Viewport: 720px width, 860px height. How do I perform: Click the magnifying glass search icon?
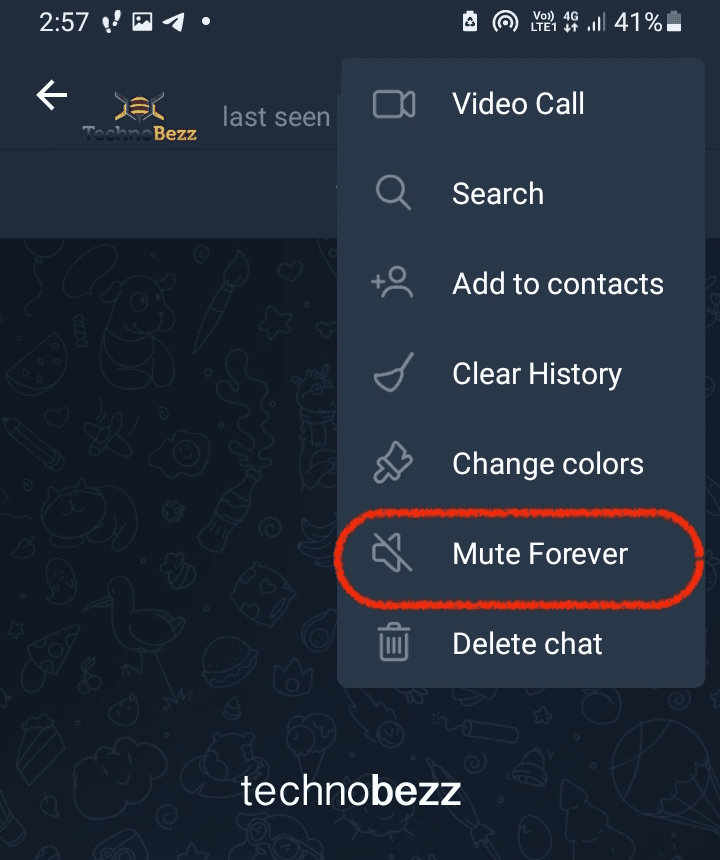click(x=393, y=193)
